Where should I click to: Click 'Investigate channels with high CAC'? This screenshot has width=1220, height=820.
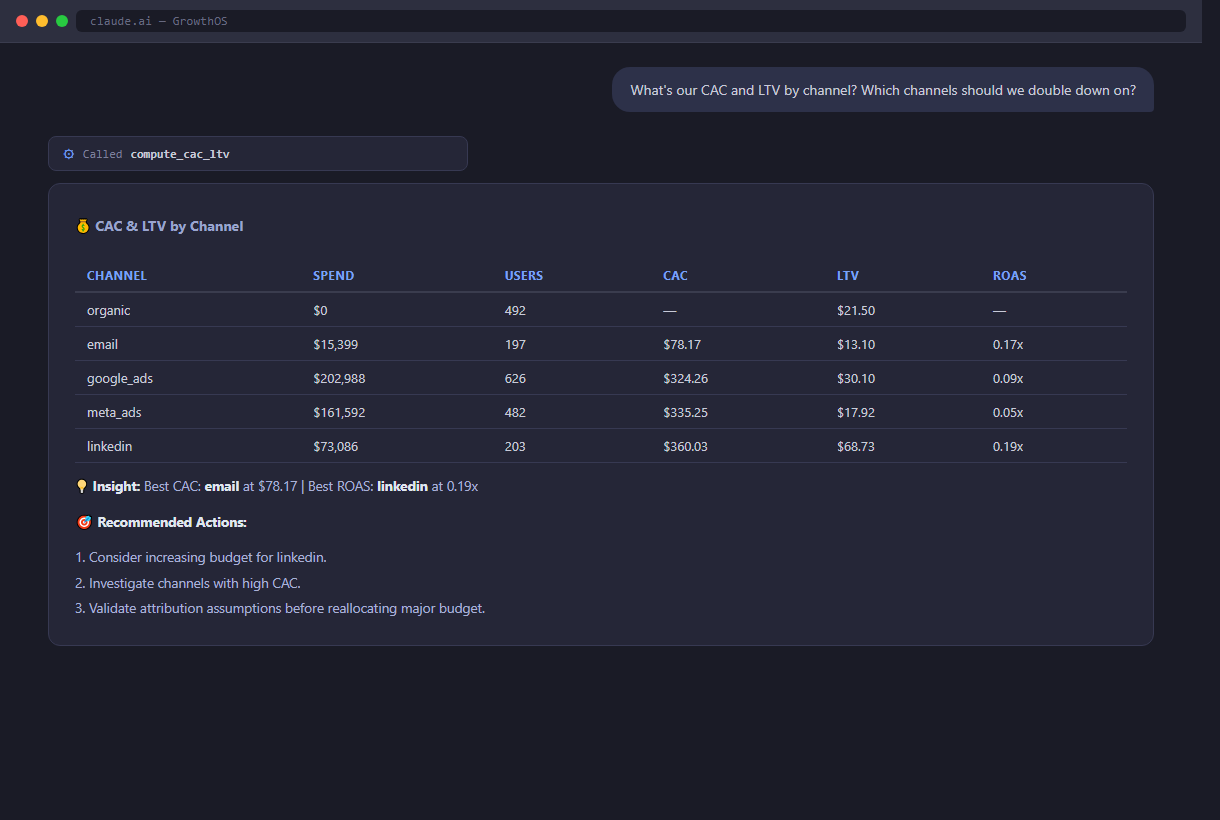(x=188, y=583)
